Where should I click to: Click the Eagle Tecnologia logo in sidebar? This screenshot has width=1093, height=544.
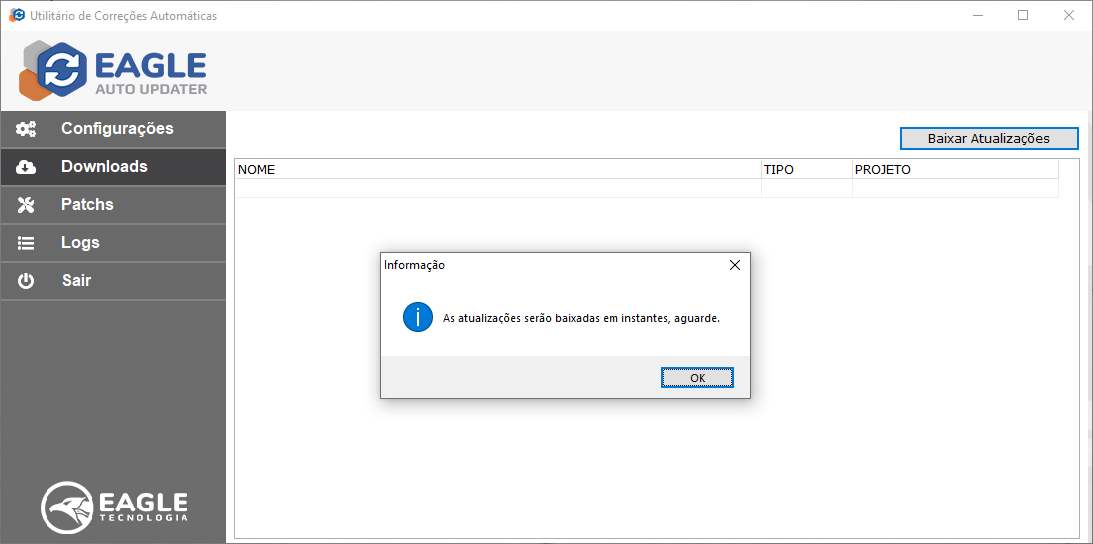click(x=114, y=507)
